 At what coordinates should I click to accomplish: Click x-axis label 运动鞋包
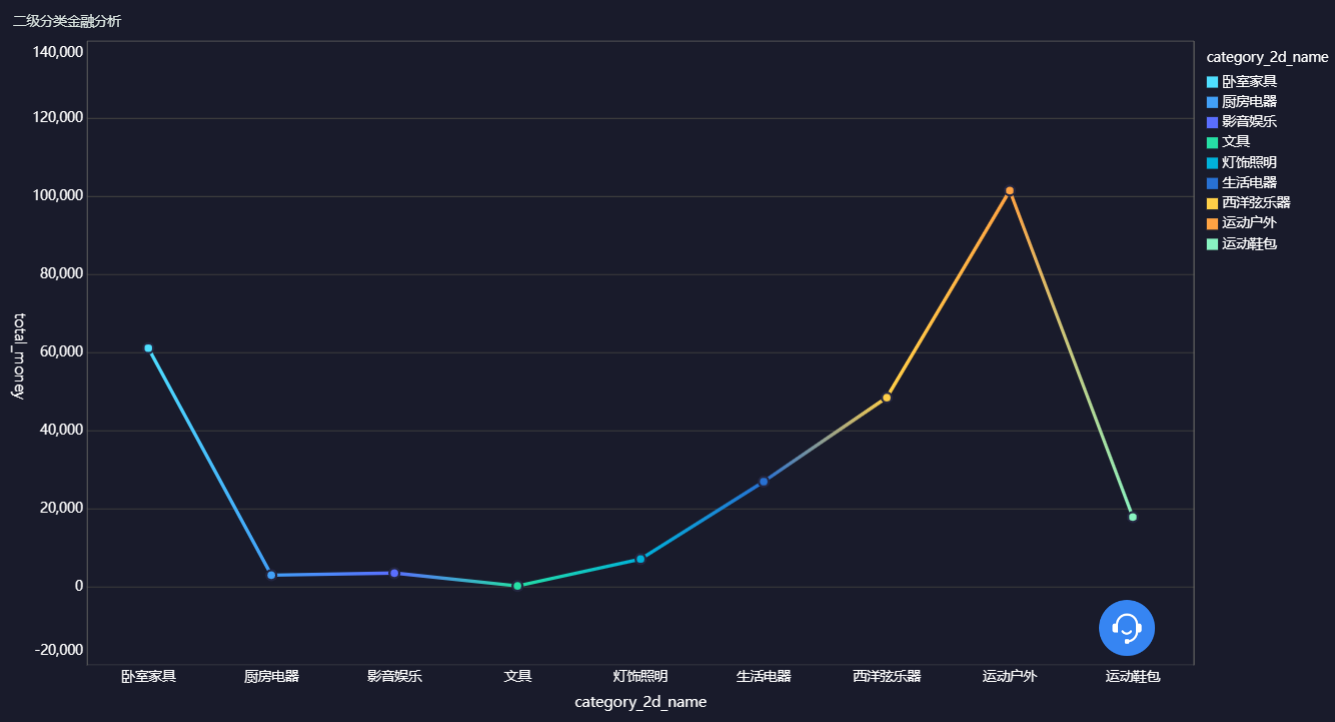coord(1132,676)
